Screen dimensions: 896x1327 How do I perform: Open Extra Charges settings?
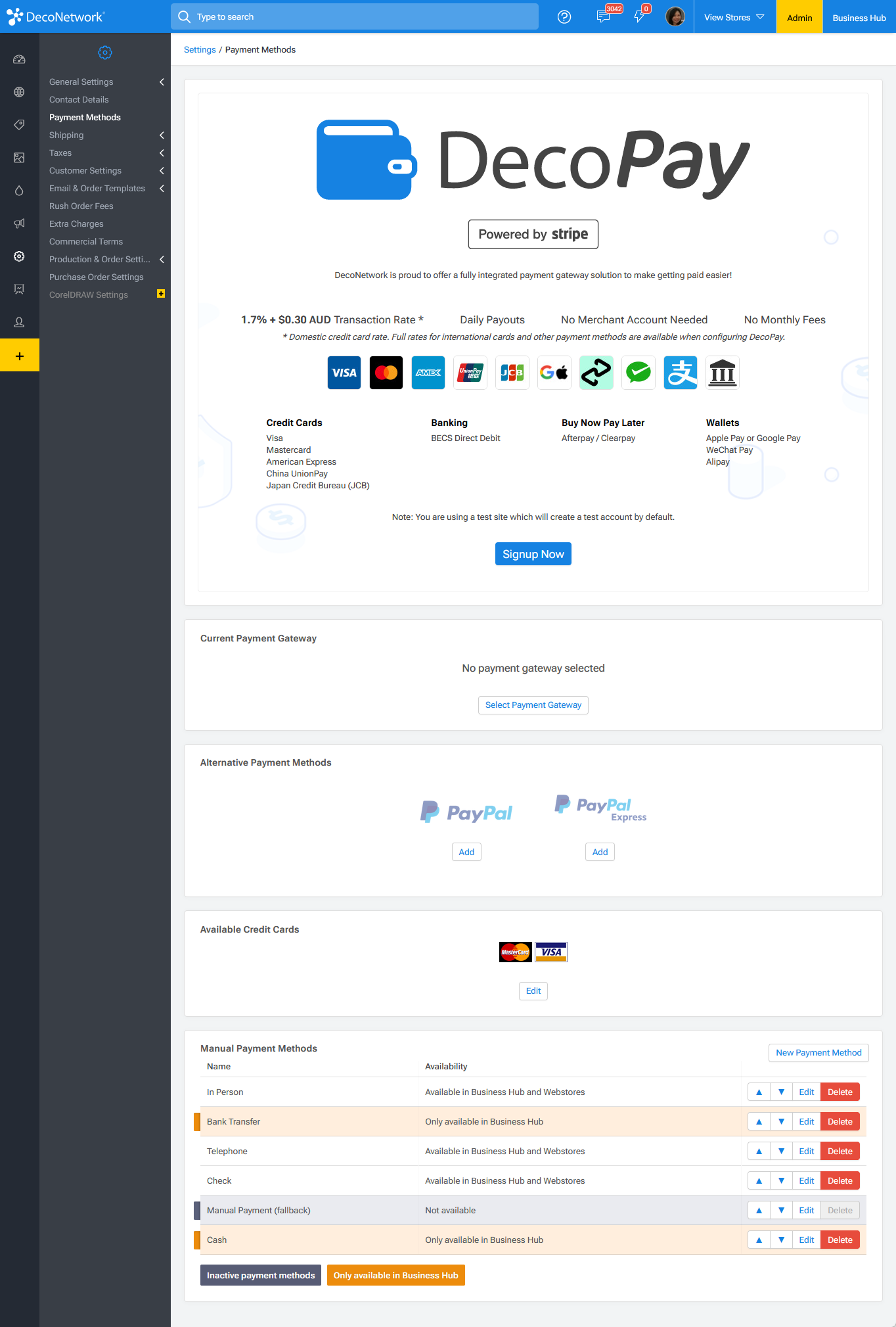[76, 223]
